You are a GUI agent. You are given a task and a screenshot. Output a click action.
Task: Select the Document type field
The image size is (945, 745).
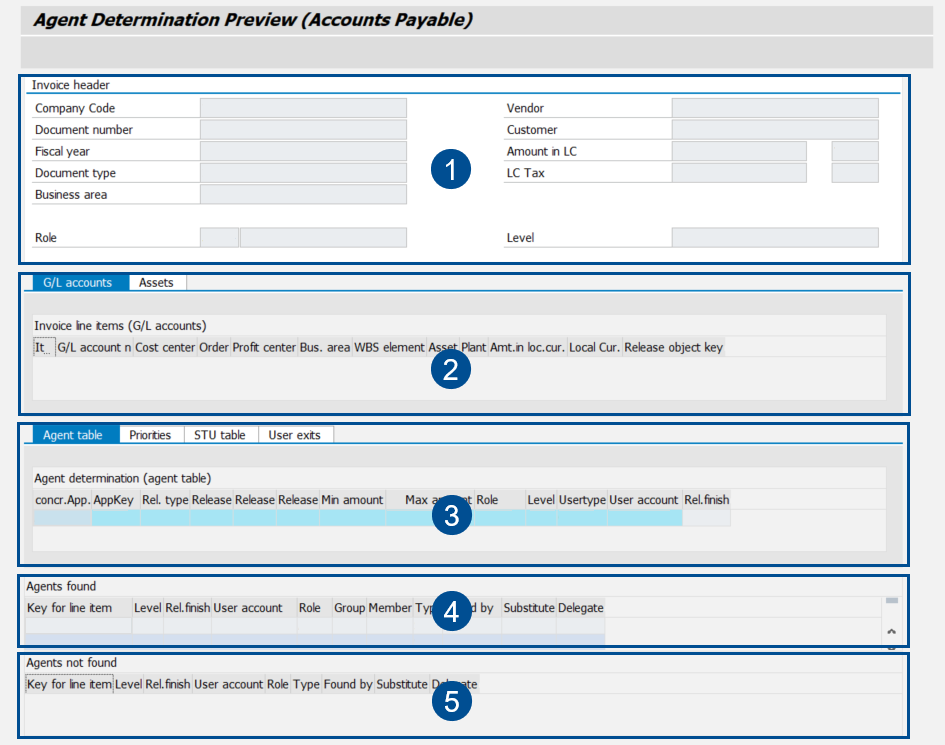click(x=303, y=173)
